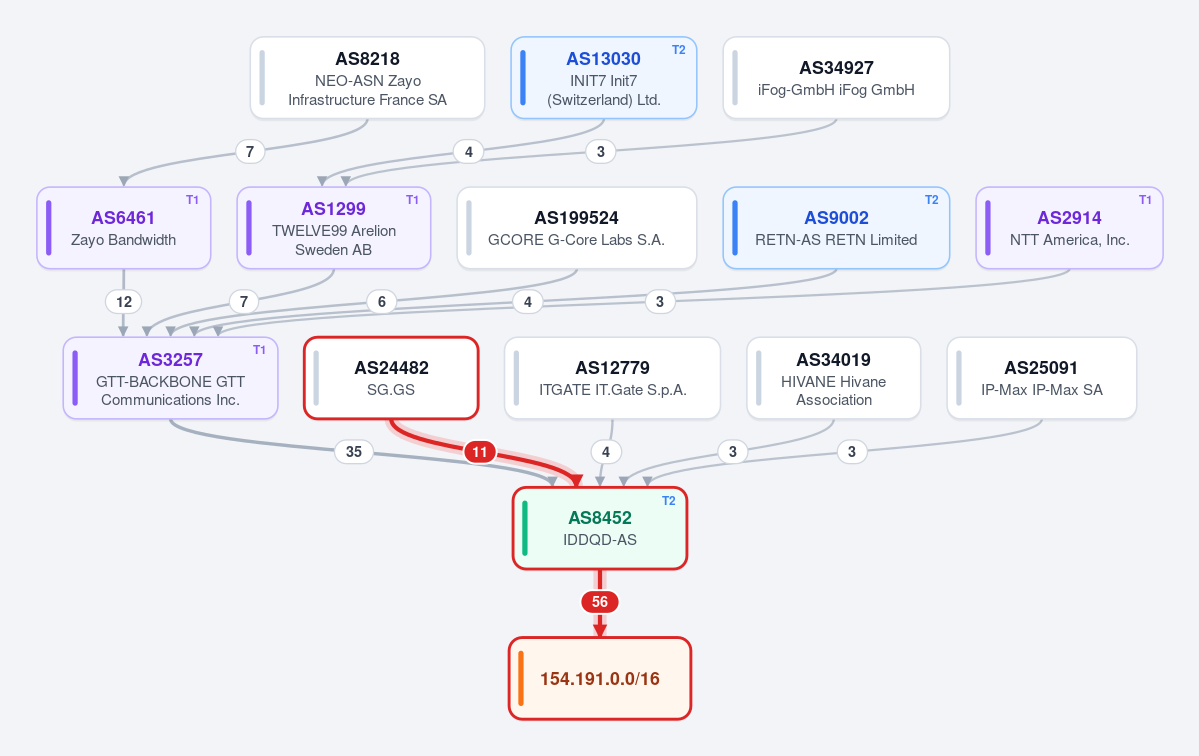This screenshot has height=756, width=1199.
Task: Select the 35 path count badge
Action: click(x=353, y=452)
